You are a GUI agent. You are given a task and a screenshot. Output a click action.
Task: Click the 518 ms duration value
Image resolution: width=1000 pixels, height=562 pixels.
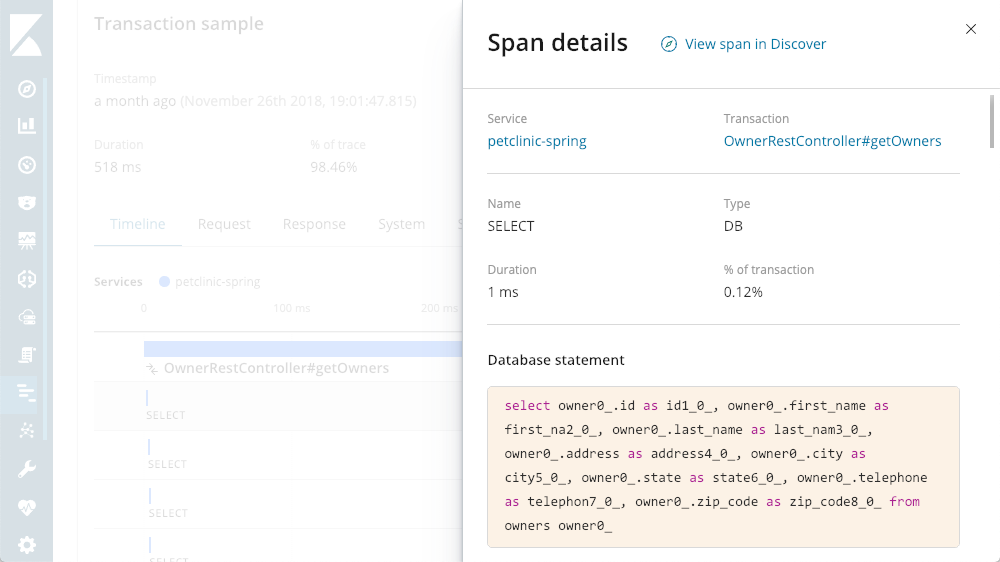click(117, 167)
